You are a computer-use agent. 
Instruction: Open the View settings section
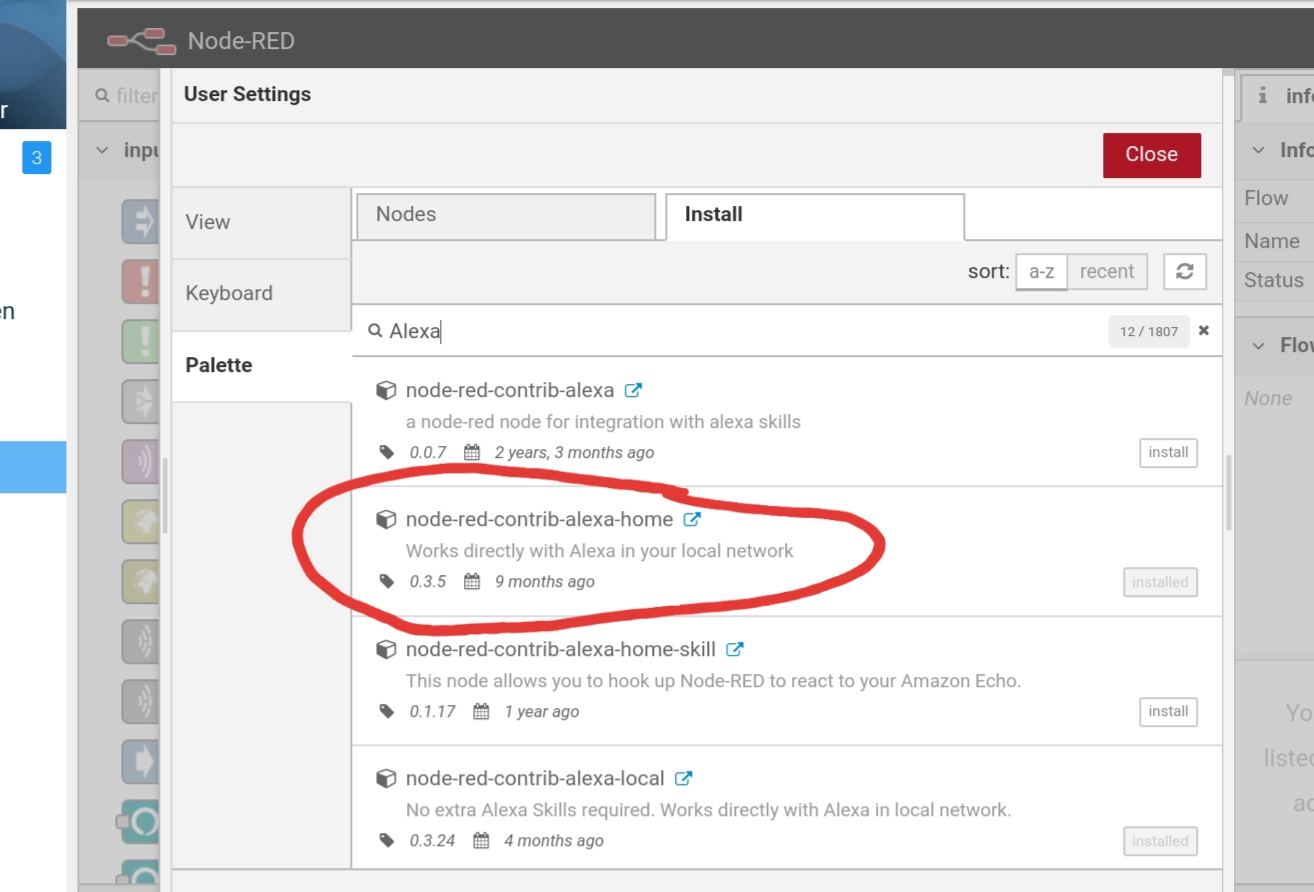pos(261,222)
